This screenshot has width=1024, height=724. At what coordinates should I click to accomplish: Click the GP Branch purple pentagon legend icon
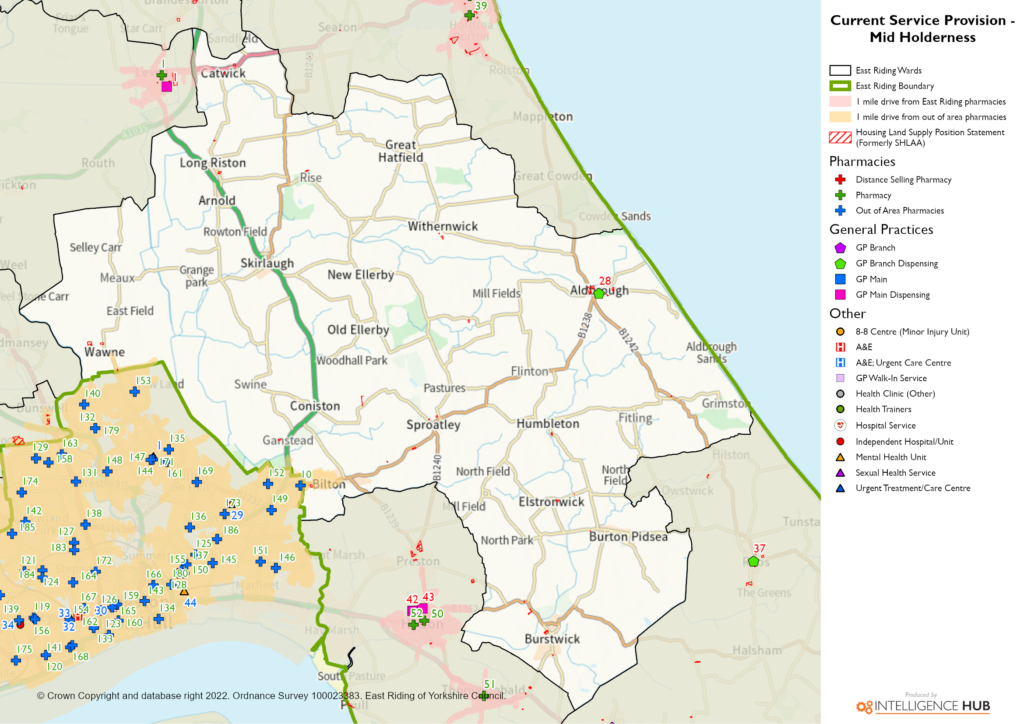pos(840,248)
